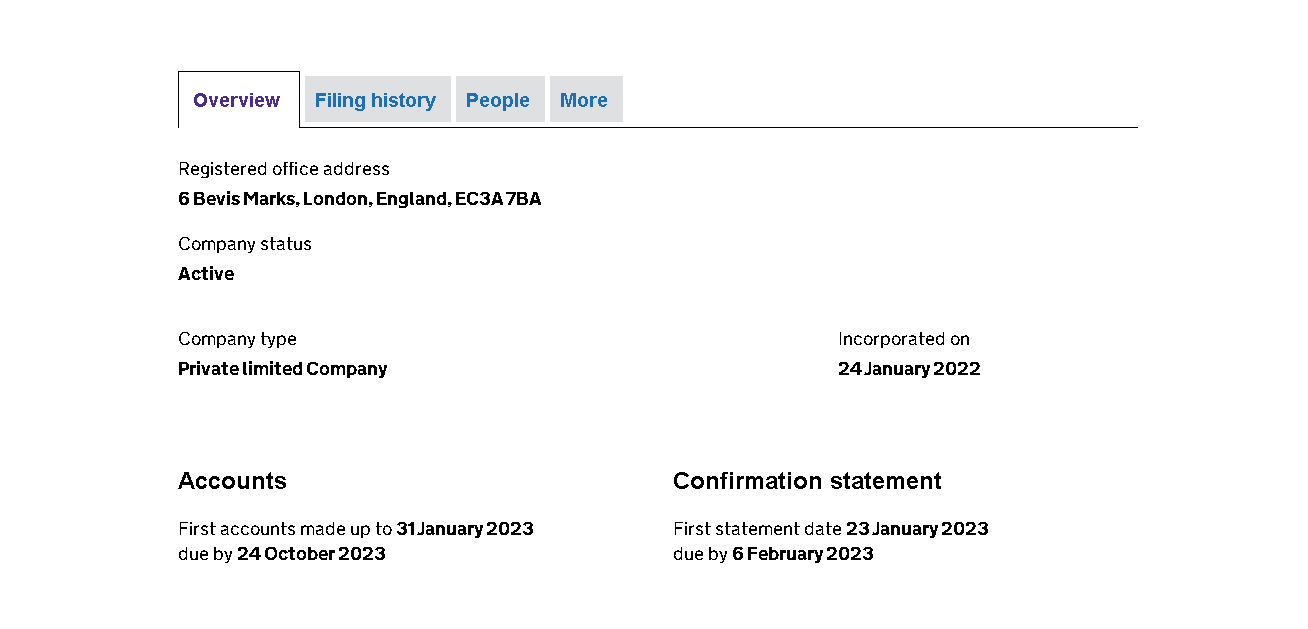This screenshot has width=1308, height=629.
Task: Click the 24 October 2023 due date
Action: [x=311, y=554]
